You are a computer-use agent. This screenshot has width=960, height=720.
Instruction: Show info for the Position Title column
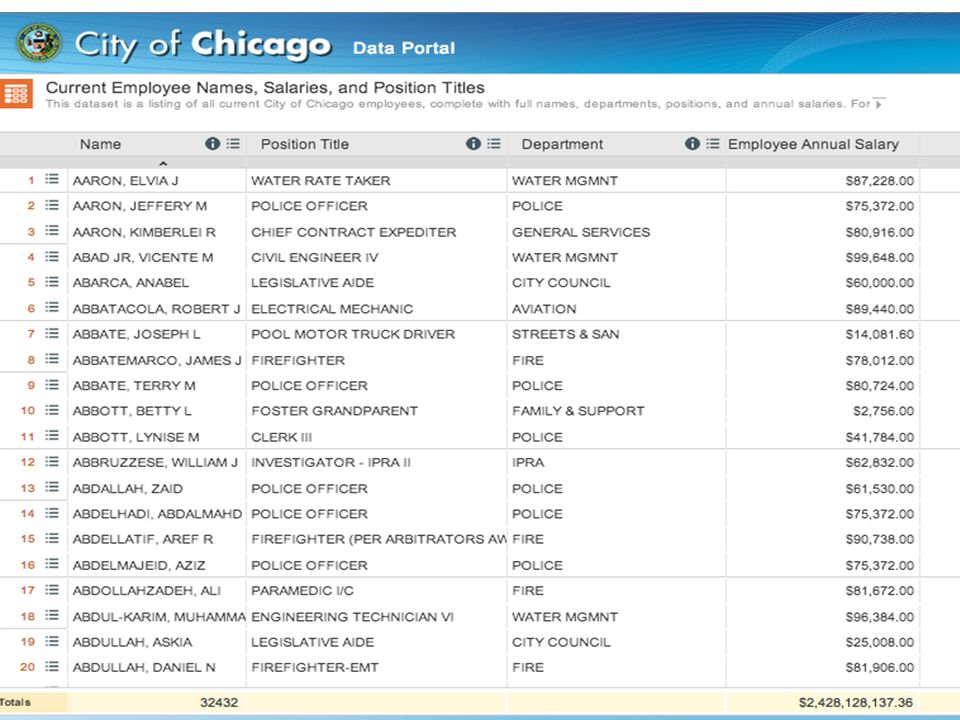[x=473, y=144]
